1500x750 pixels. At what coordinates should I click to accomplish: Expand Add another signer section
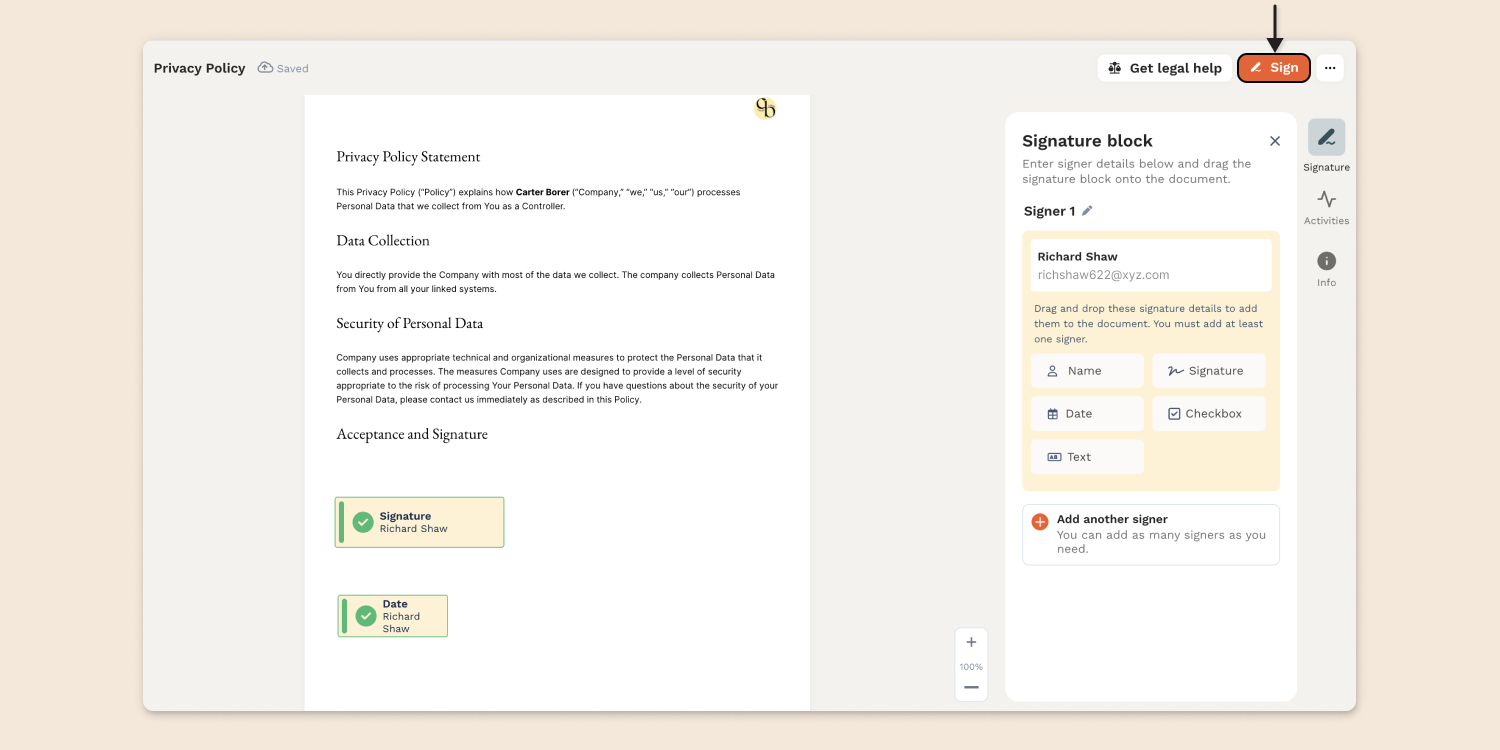[1150, 533]
